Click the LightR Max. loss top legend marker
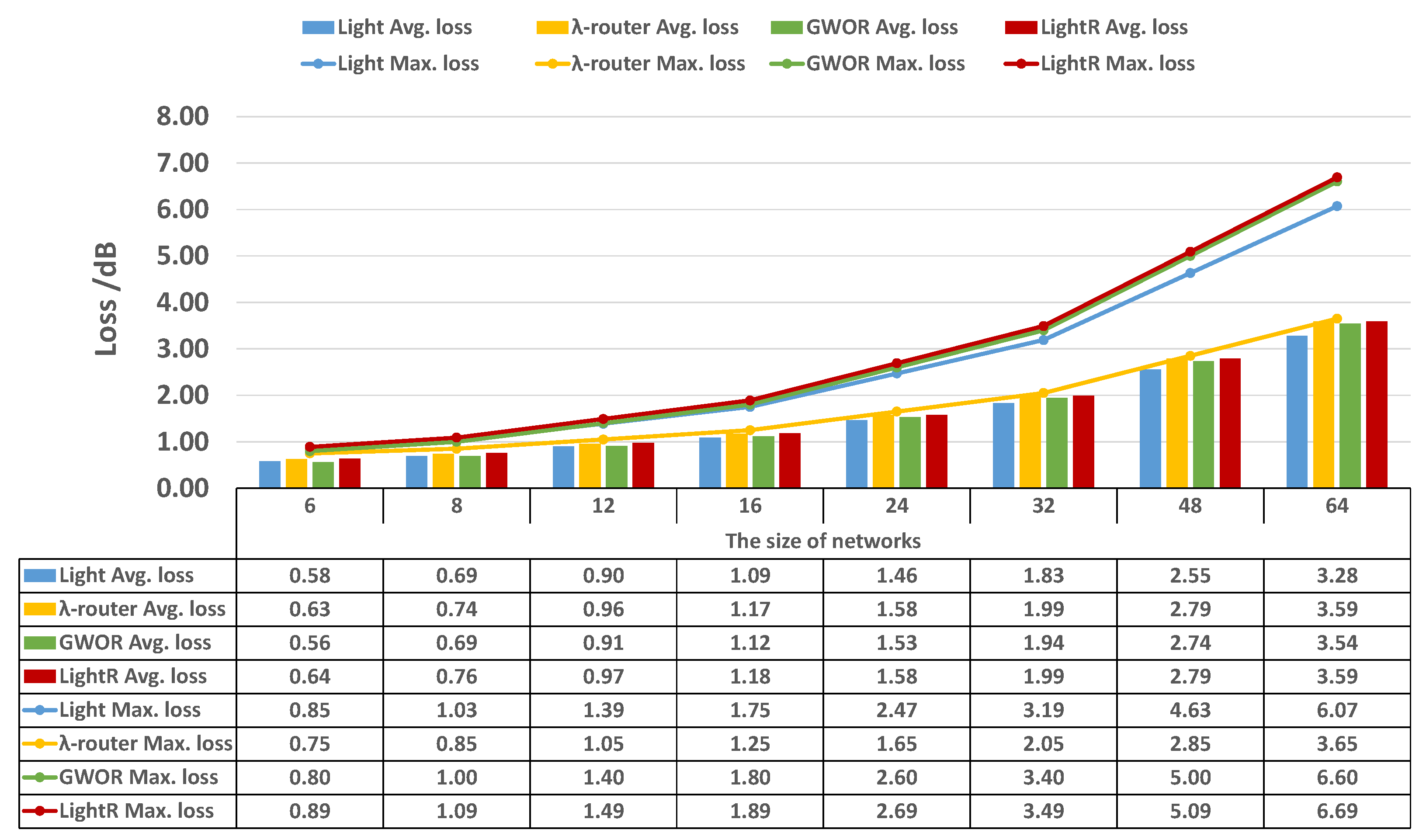The width and height of the screenshot is (1426, 840). [x=1020, y=64]
